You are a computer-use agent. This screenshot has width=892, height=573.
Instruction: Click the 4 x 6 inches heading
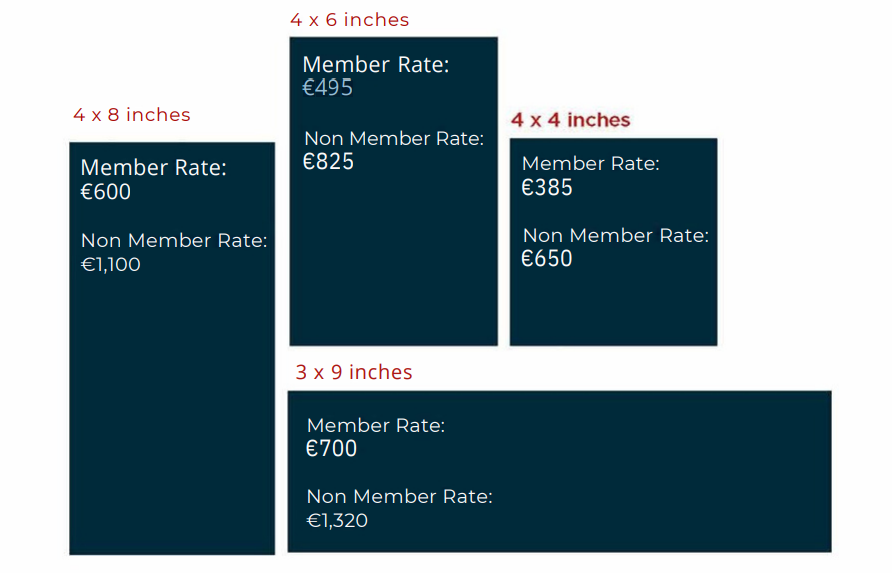click(x=350, y=20)
